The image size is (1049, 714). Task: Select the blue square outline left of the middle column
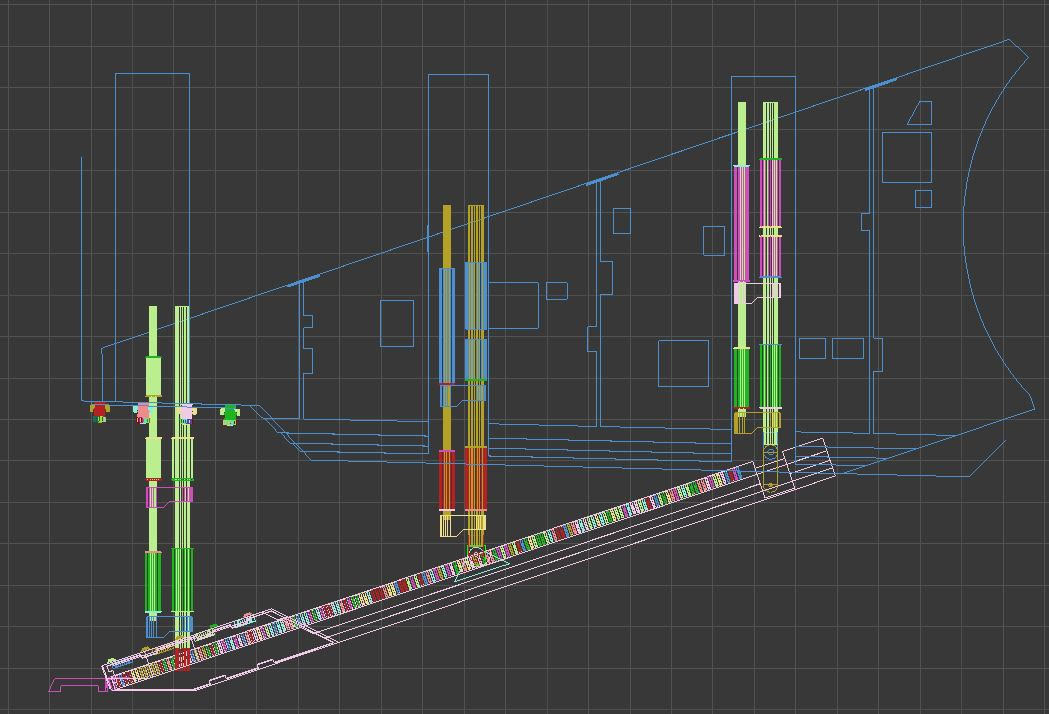pyautogui.click(x=397, y=323)
